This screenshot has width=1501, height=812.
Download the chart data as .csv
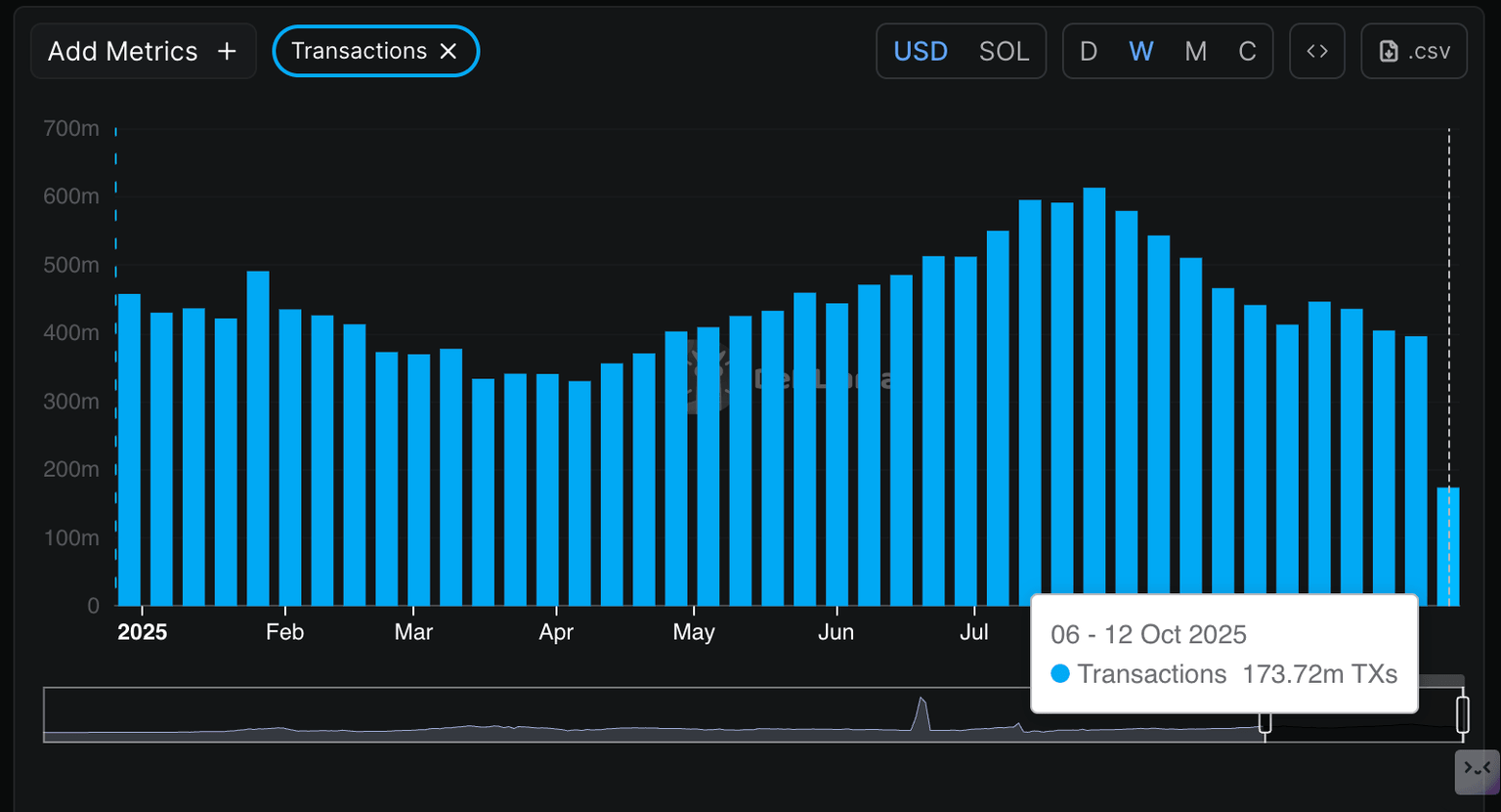[x=1413, y=52]
